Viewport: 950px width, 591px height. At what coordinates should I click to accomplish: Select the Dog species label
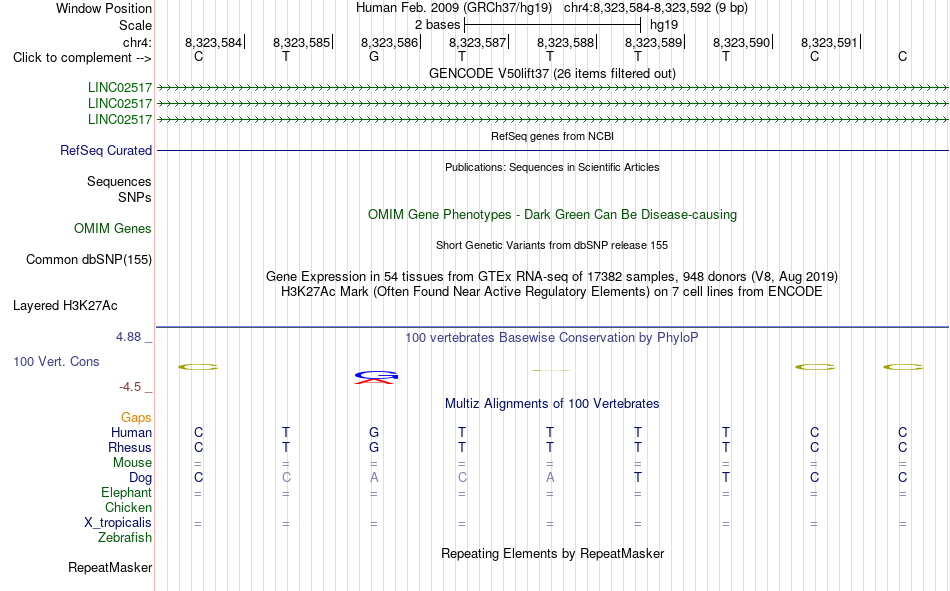140,478
